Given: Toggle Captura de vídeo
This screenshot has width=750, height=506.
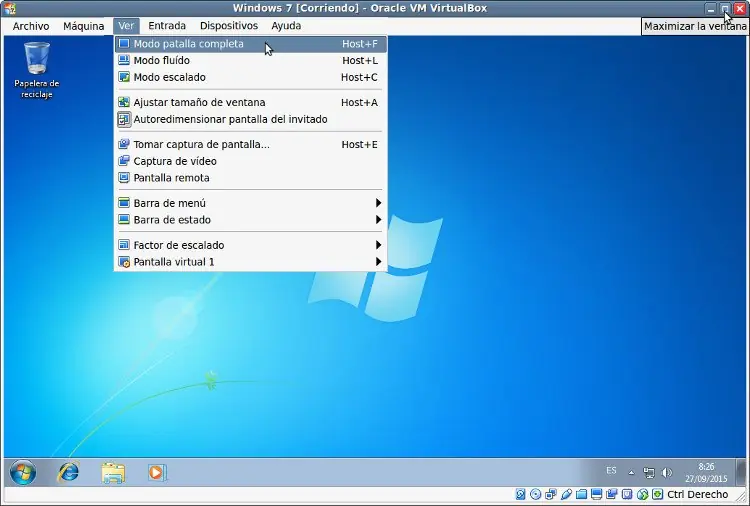Looking at the screenshot, I should (251, 161).
